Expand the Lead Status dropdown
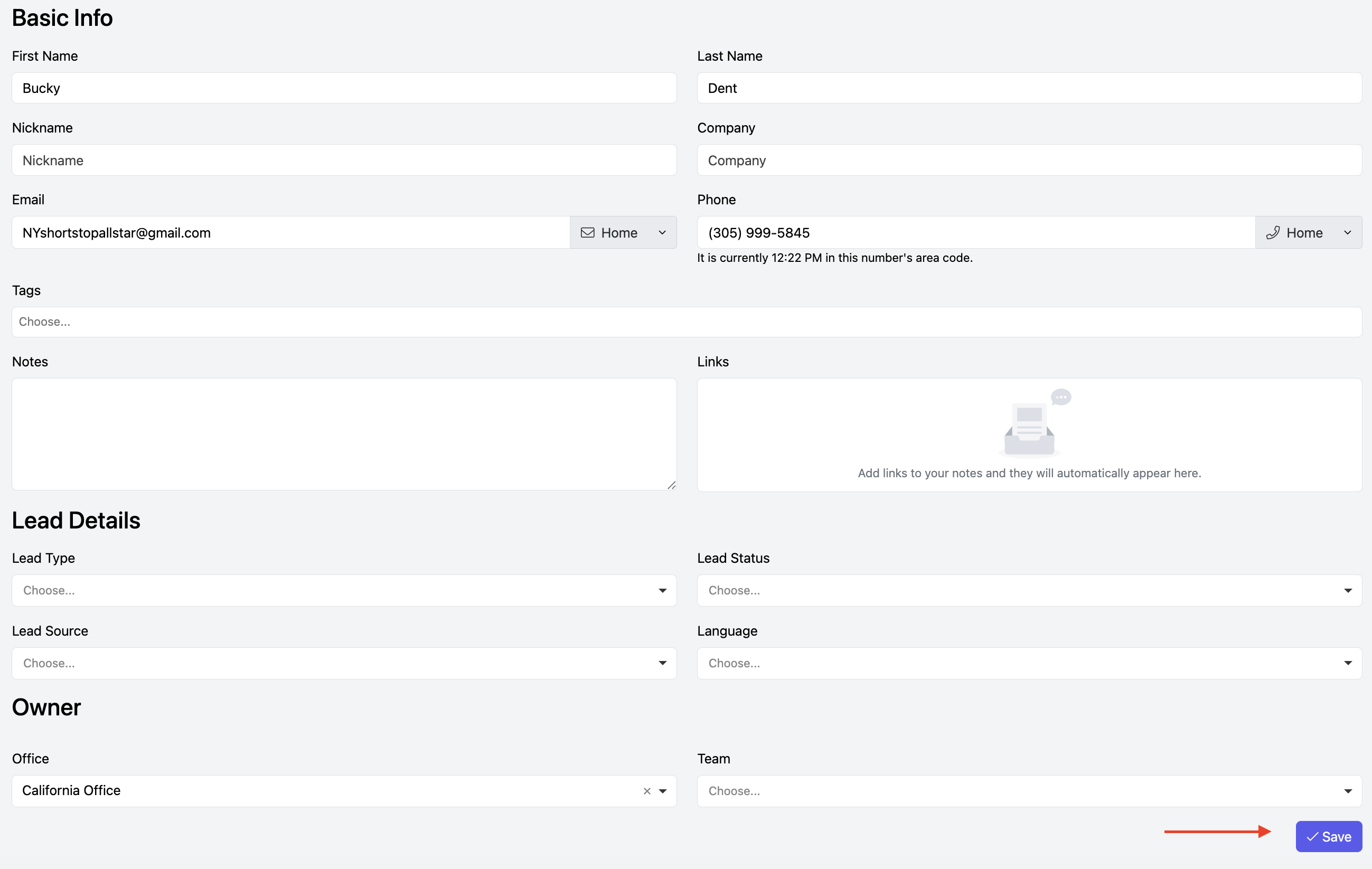Image resolution: width=1372 pixels, height=869 pixels. coord(1348,591)
